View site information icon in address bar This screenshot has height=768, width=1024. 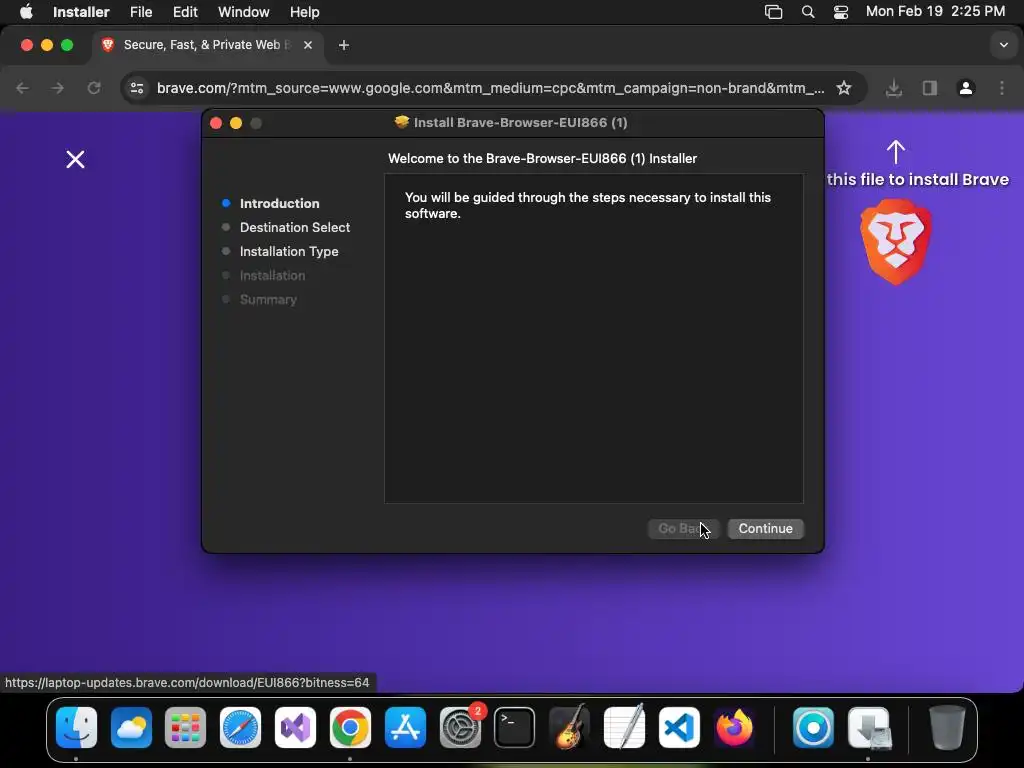(136, 88)
